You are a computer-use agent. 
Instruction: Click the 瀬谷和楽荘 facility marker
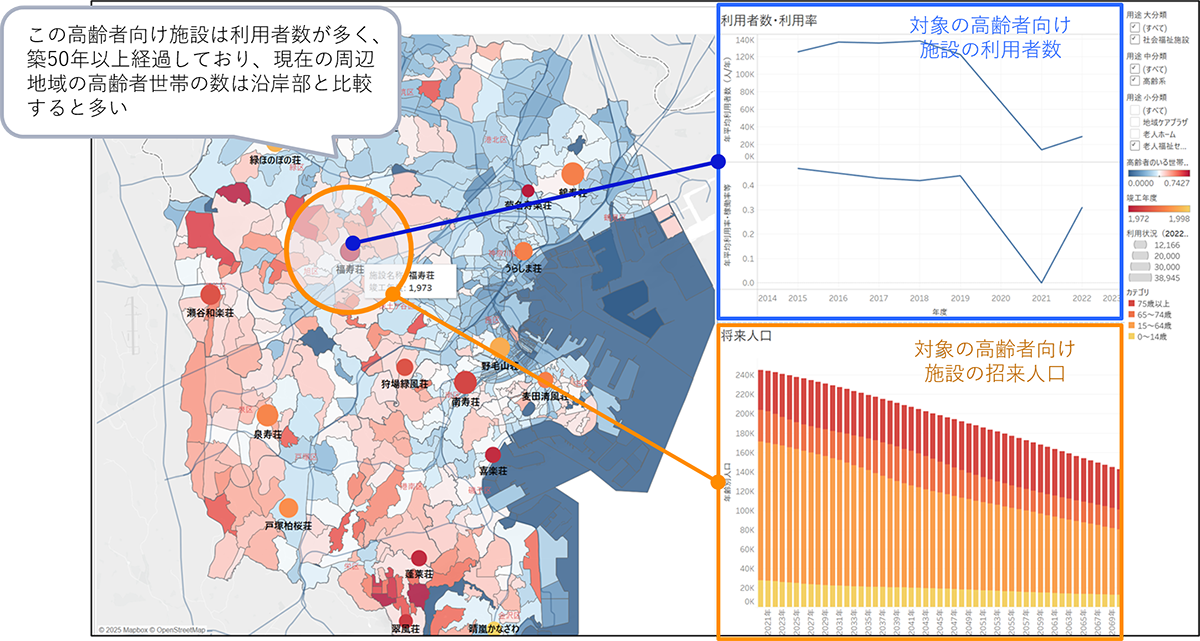(210, 295)
